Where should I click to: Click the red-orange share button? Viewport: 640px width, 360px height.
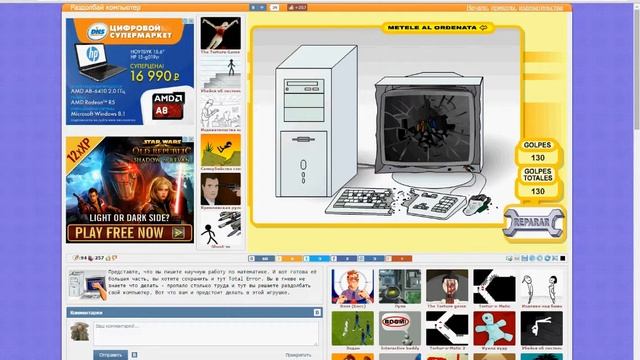coord(399,258)
